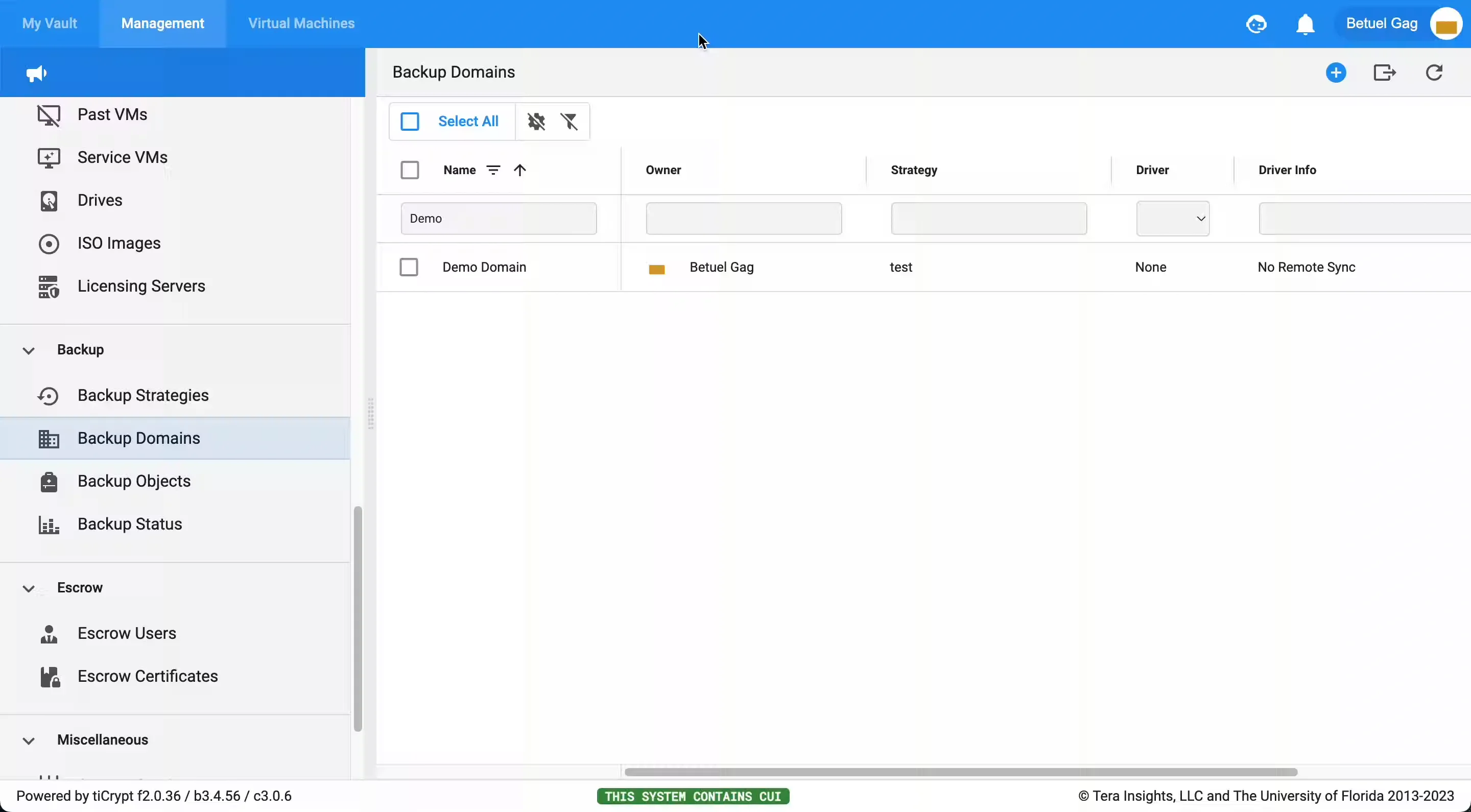Open Escrow Certificates in the sidebar
Image resolution: width=1471 pixels, height=812 pixels.
[146, 676]
